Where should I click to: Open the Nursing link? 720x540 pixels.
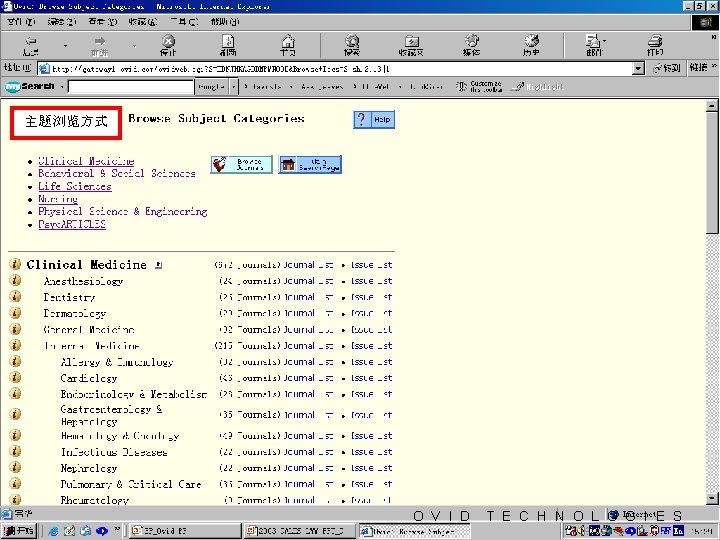tap(57, 199)
